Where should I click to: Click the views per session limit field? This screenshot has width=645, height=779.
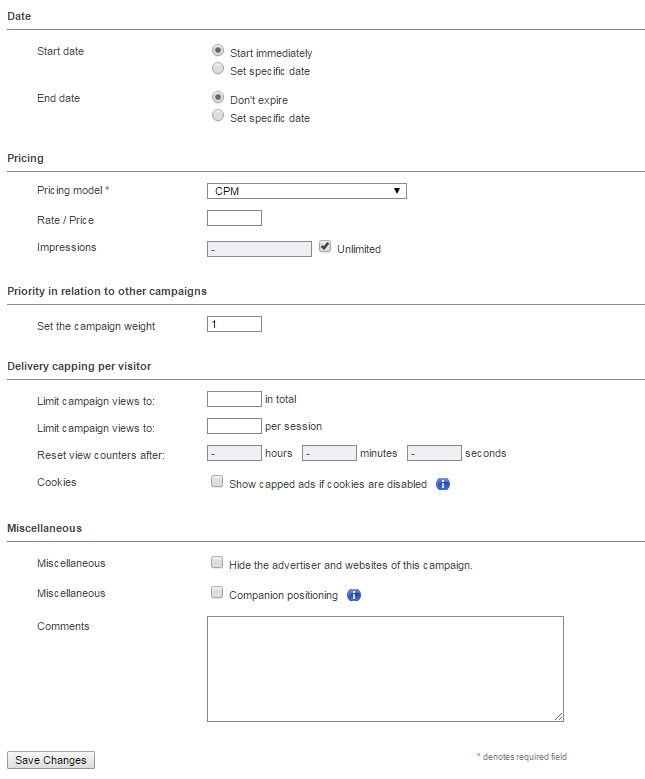pos(234,426)
